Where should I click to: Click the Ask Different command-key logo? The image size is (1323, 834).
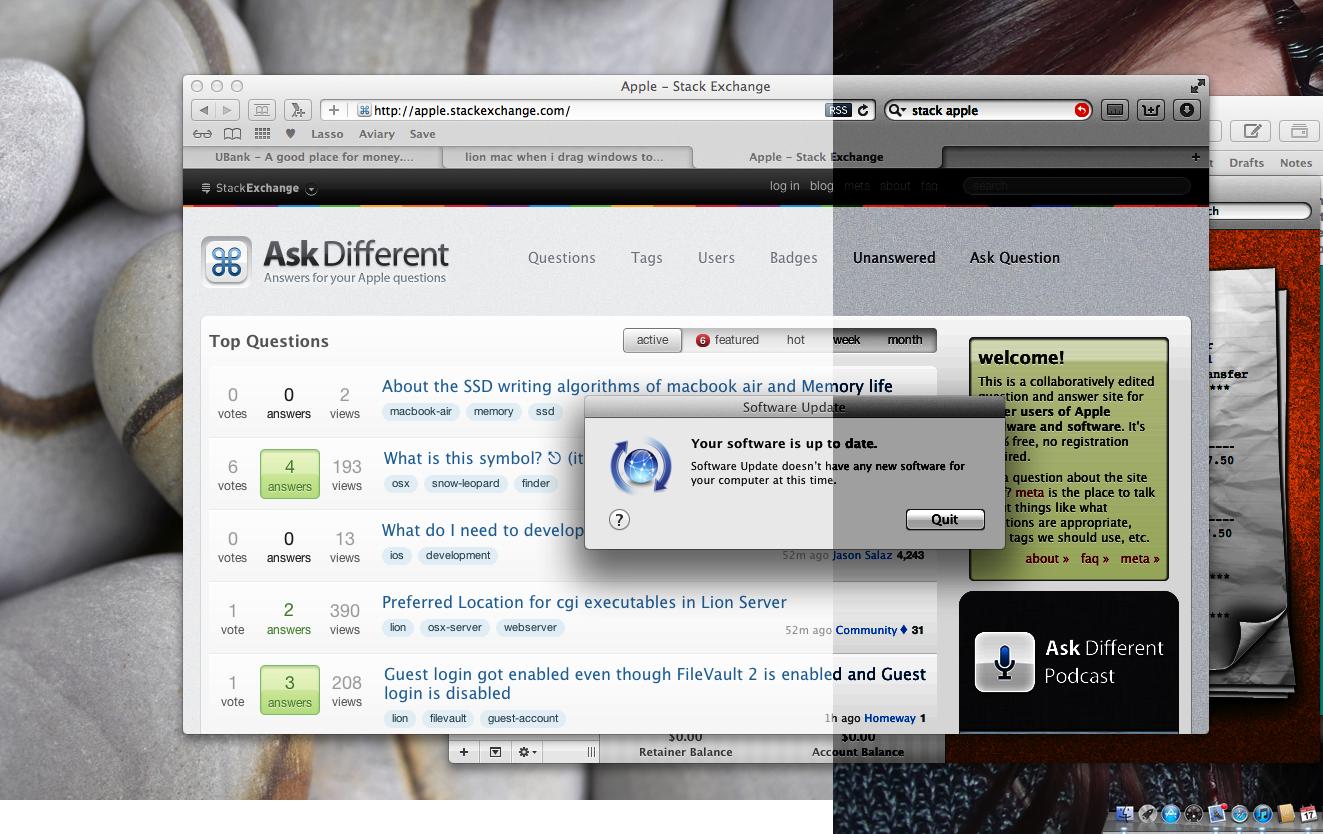pos(226,262)
